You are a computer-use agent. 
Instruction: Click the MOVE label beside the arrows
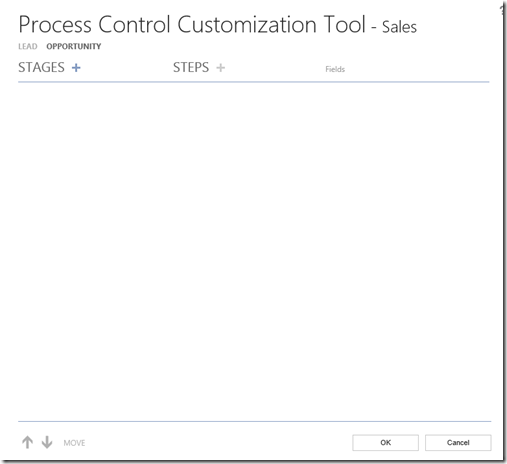click(x=74, y=443)
